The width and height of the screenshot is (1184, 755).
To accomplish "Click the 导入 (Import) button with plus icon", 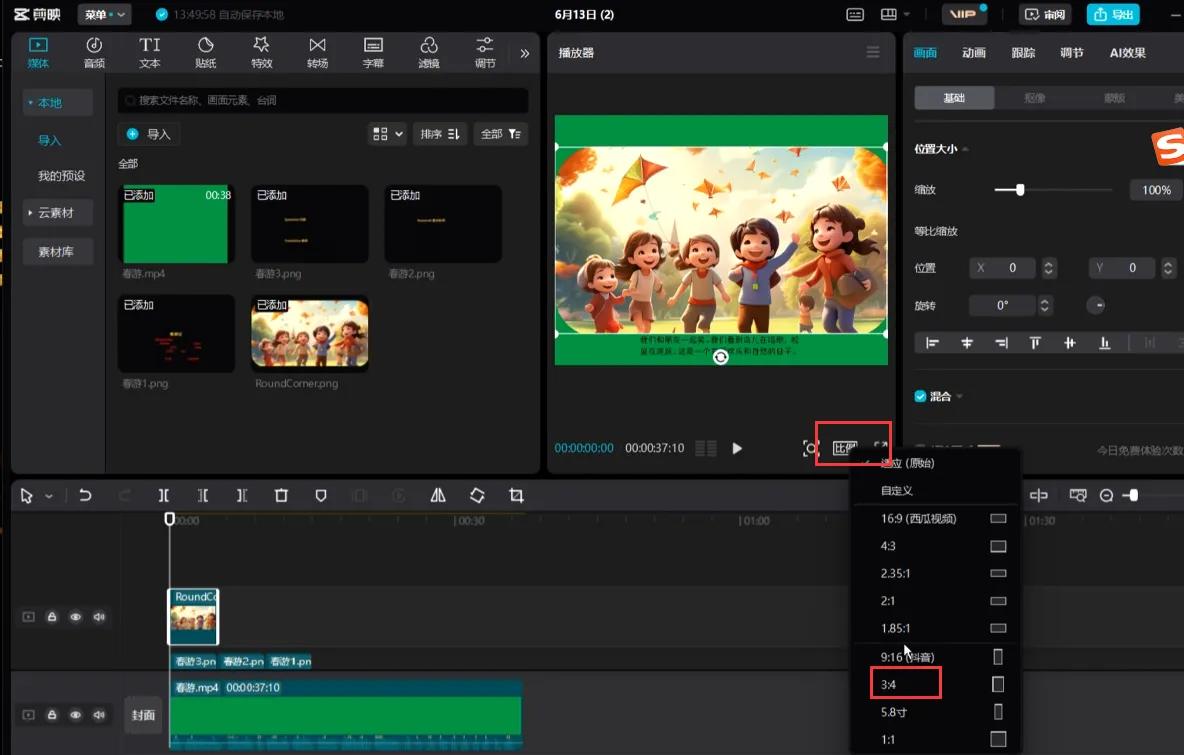I will pos(149,134).
